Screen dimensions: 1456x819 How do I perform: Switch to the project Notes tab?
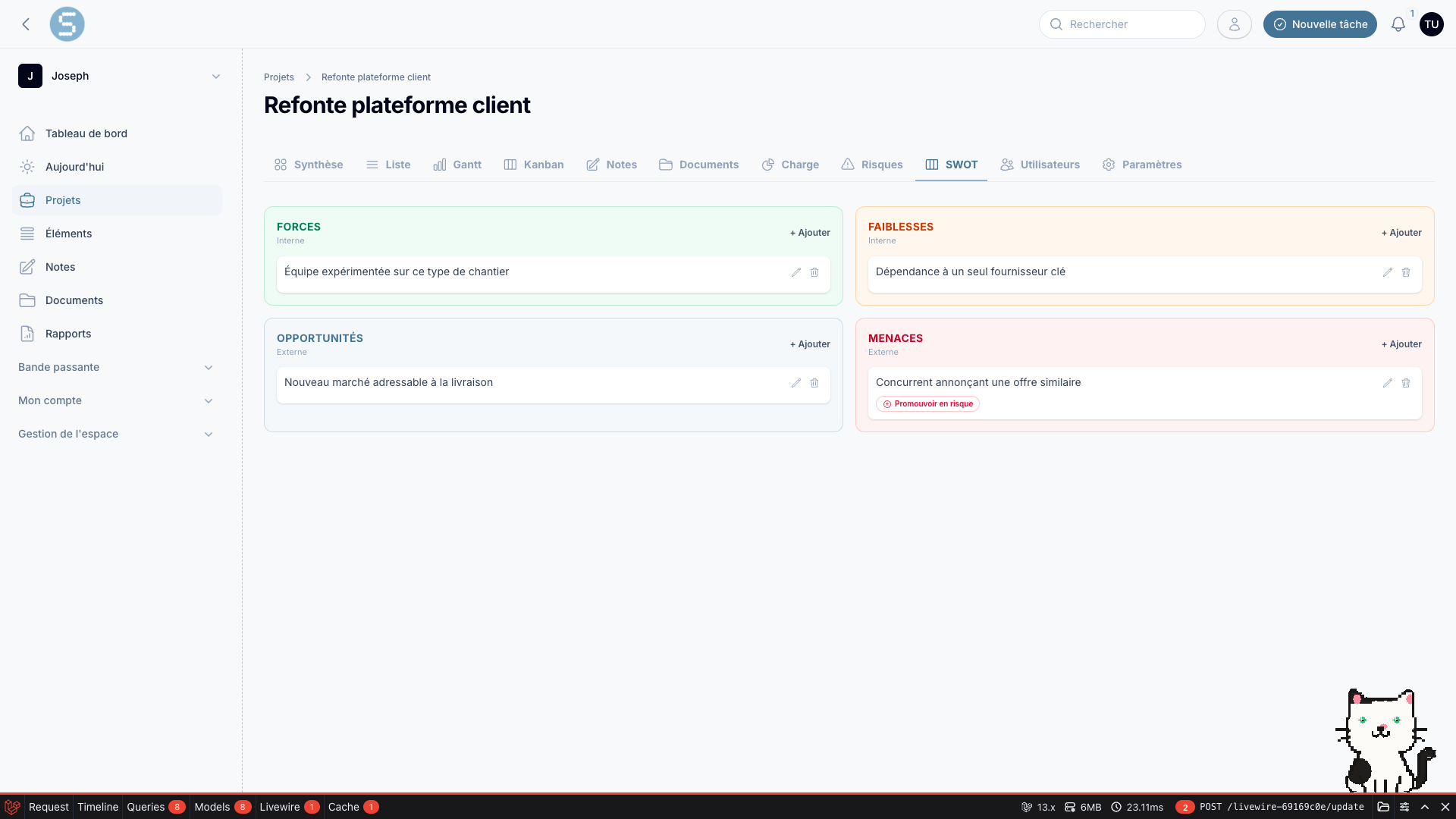(612, 165)
